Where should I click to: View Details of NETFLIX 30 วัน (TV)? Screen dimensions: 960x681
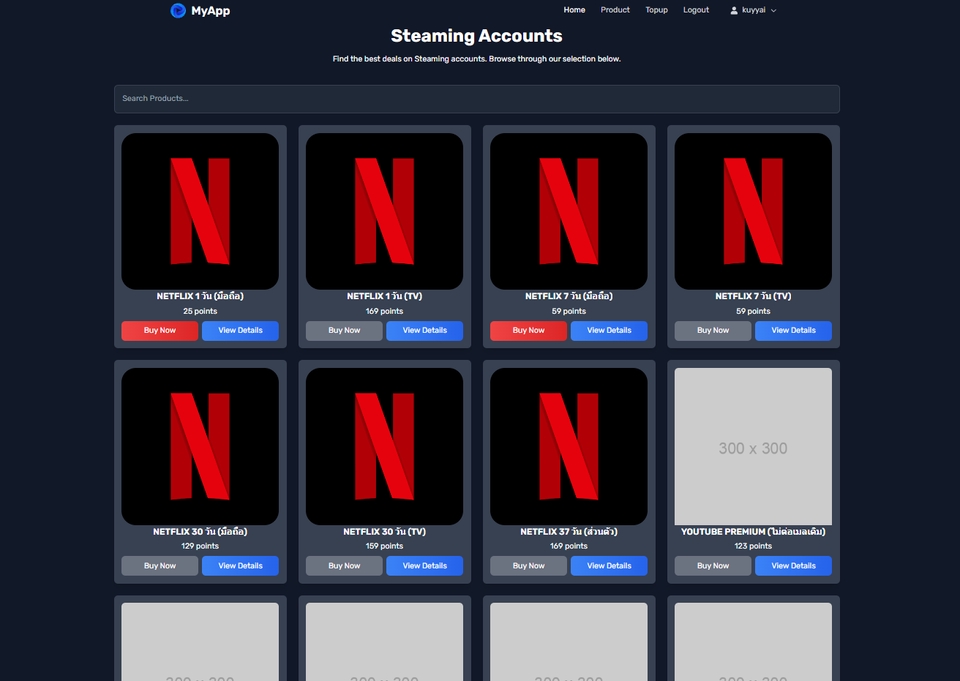[x=424, y=566]
